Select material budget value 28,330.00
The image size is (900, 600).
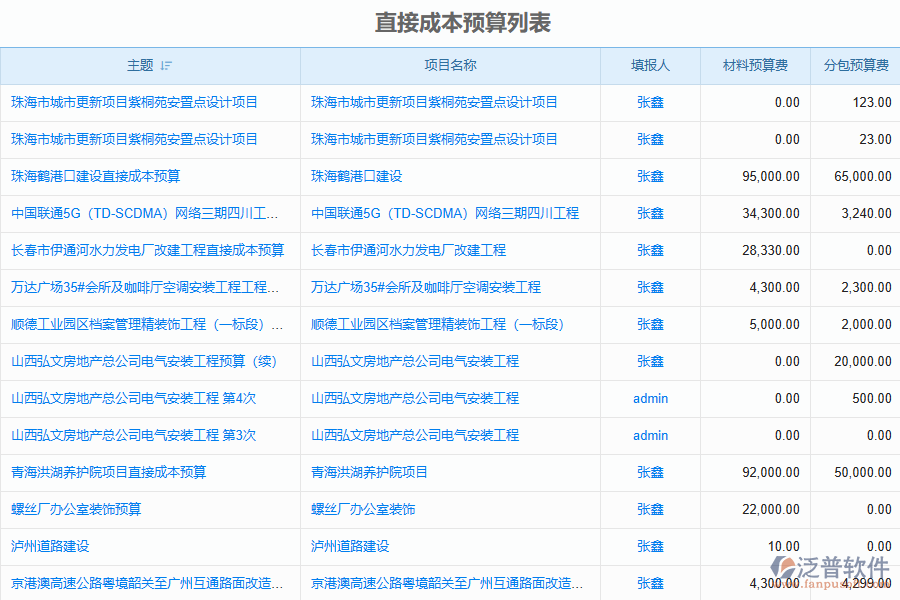coord(771,250)
